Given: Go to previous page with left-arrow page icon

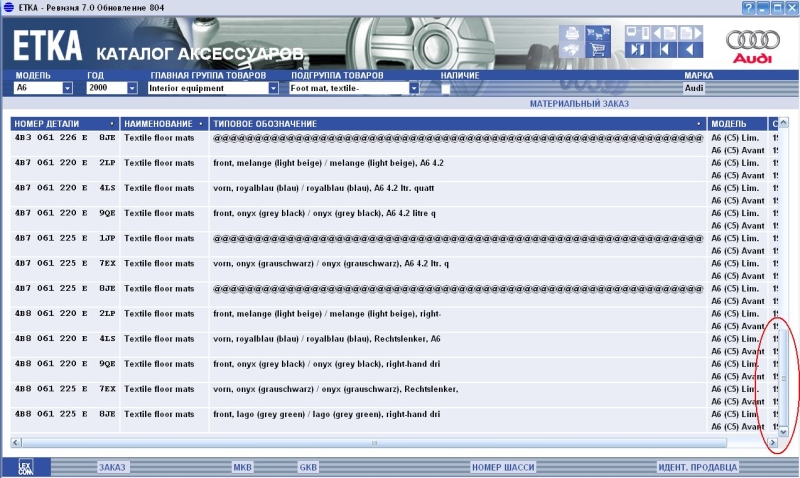Looking at the screenshot, I should pos(664,34).
